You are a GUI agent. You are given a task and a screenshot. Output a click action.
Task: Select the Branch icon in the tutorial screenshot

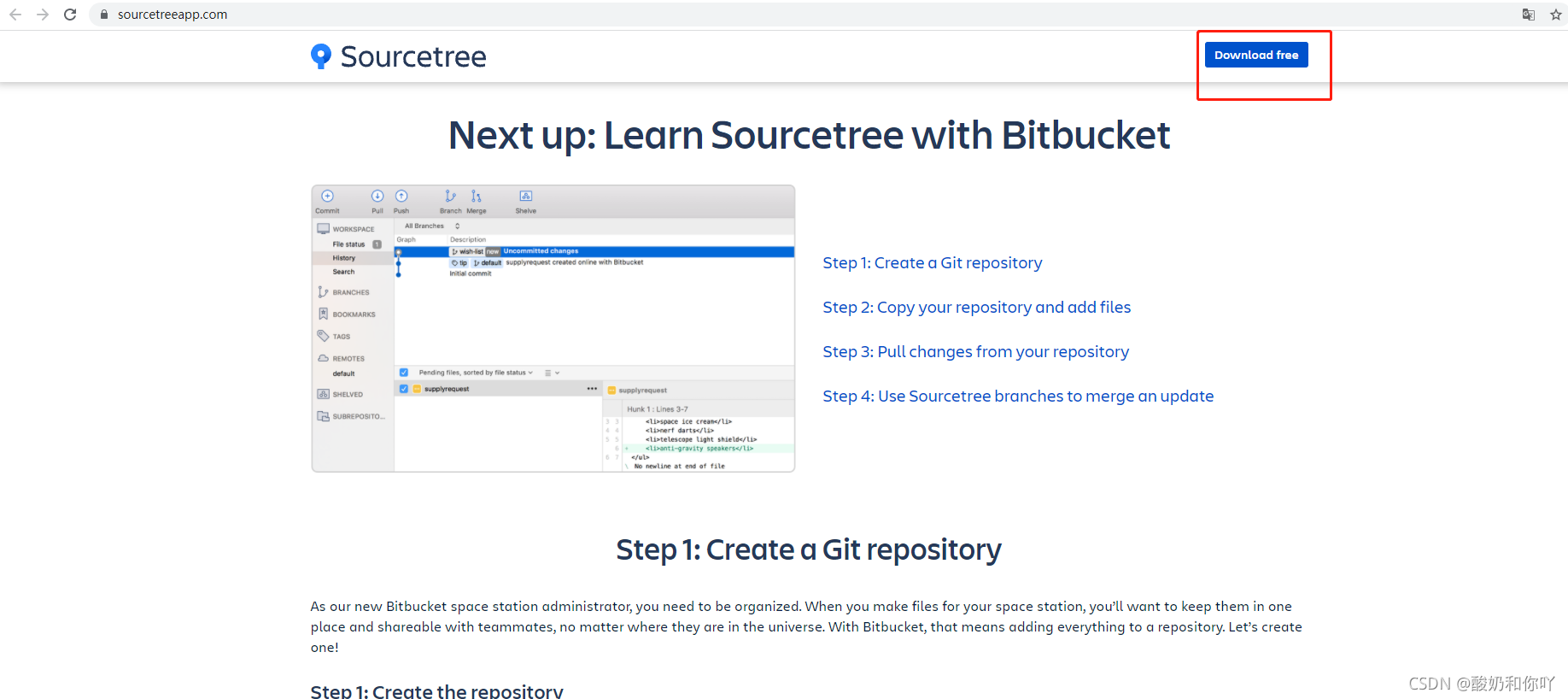[x=450, y=197]
